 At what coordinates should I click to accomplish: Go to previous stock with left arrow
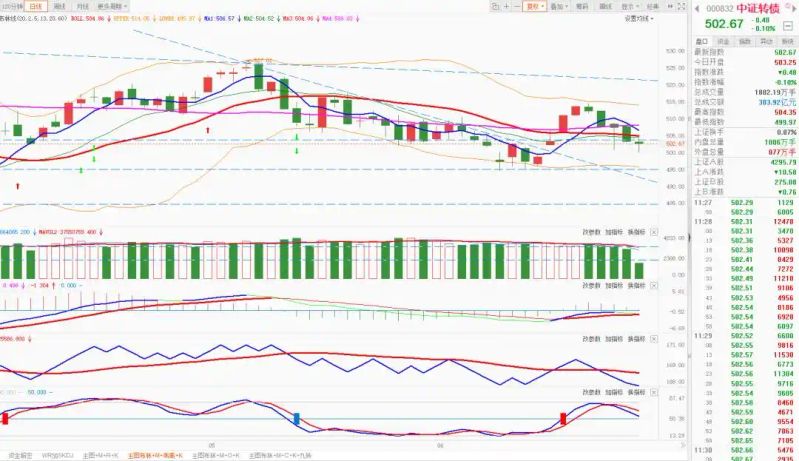[x=697, y=9]
